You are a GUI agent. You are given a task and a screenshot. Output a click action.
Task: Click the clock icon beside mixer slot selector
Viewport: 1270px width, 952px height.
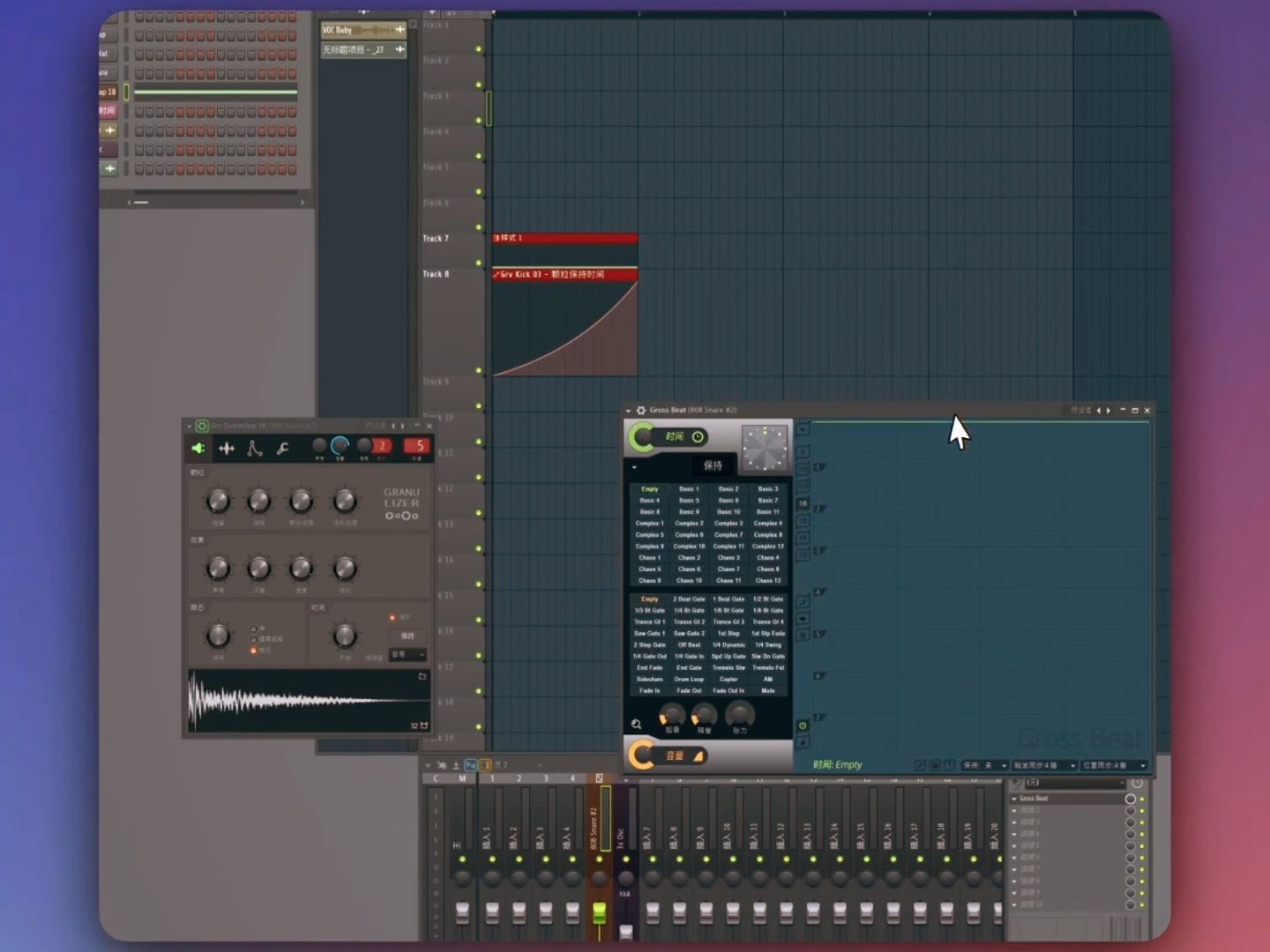(1137, 783)
